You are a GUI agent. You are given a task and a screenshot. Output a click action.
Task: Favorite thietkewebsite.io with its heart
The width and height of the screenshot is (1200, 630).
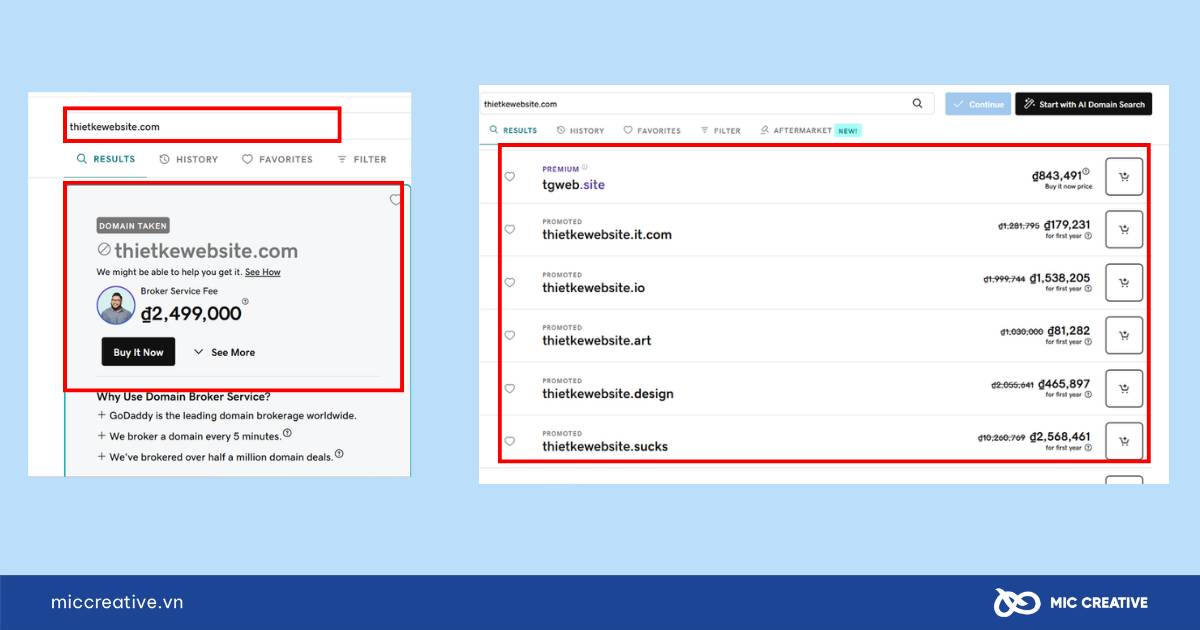coord(509,283)
